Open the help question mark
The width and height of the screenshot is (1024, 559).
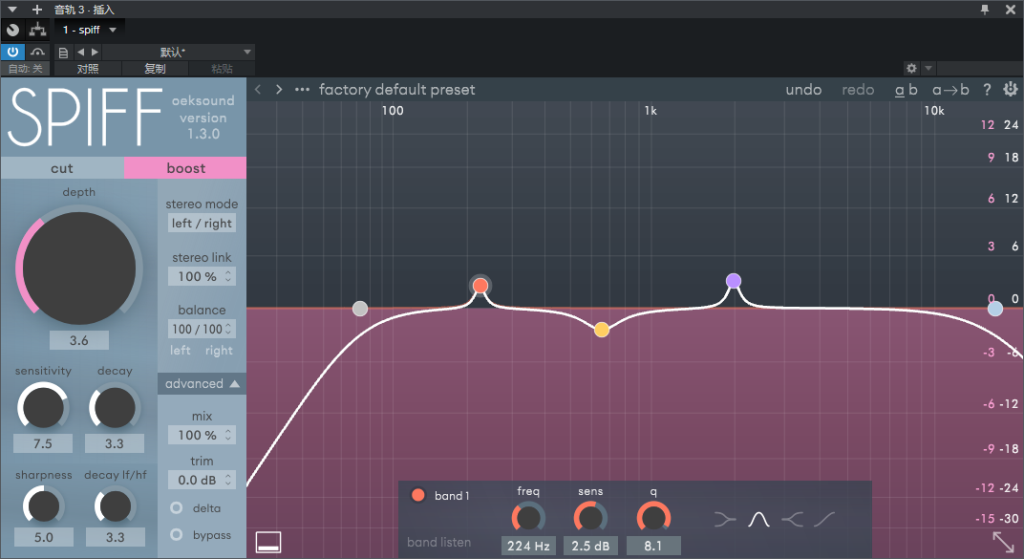(987, 89)
